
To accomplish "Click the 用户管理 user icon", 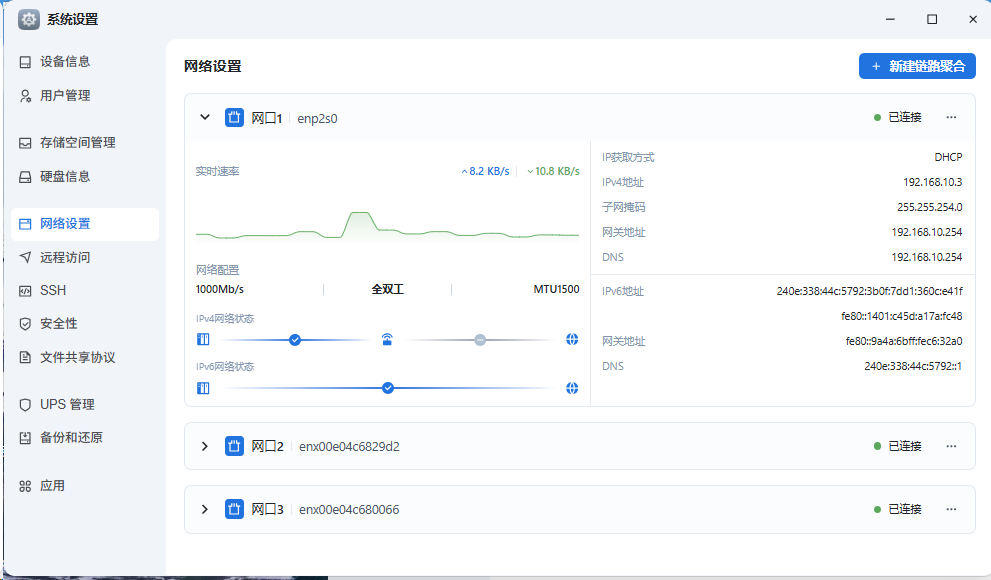I will 26,96.
